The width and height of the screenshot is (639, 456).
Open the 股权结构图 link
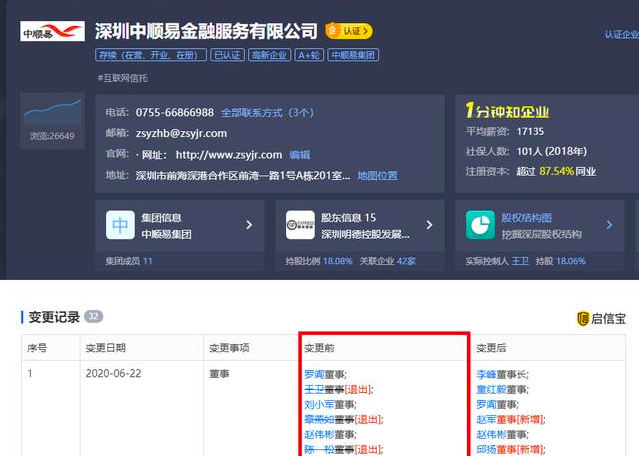click(526, 218)
